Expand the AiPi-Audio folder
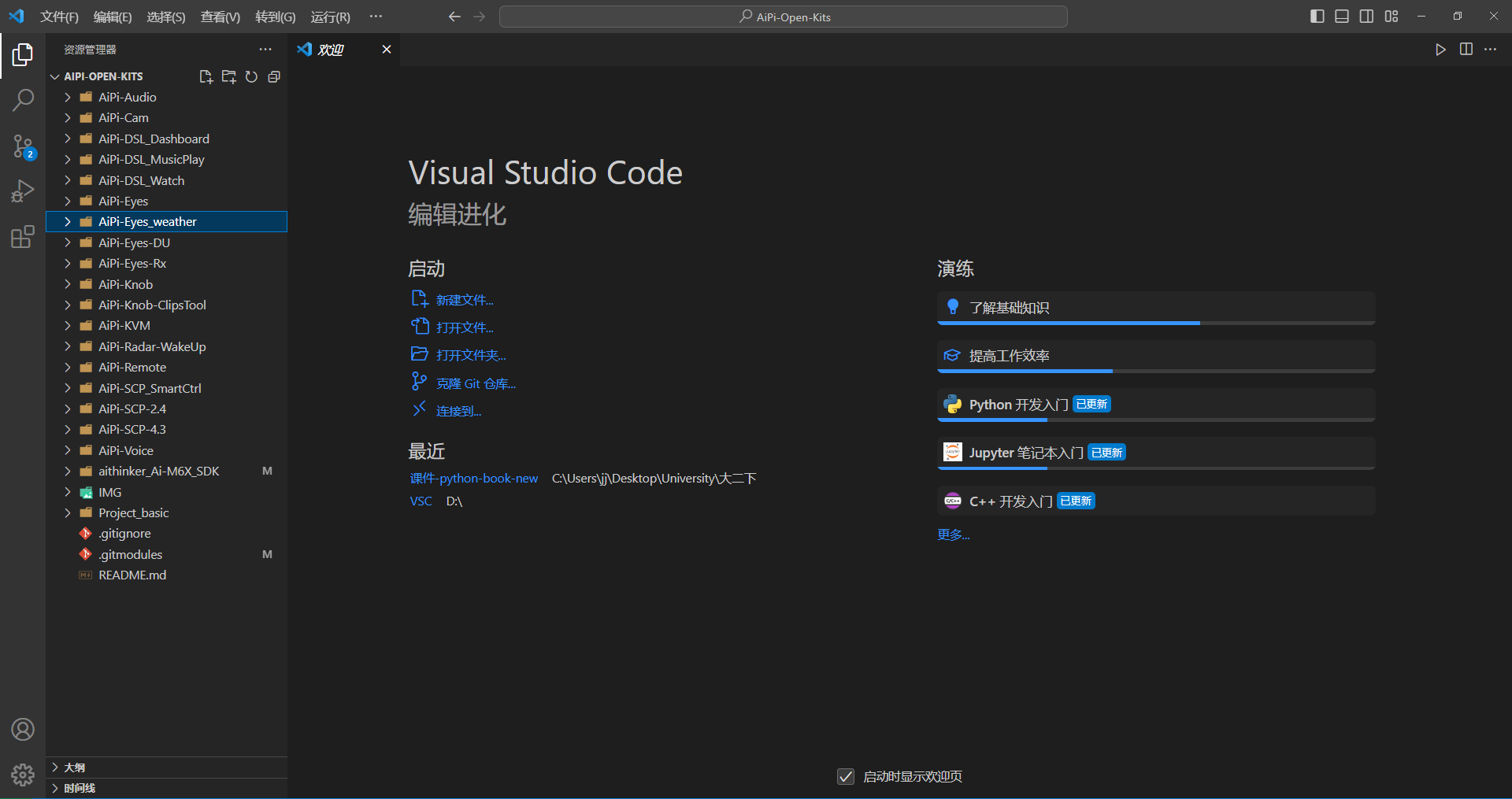The width and height of the screenshot is (1512, 799). [x=167, y=97]
